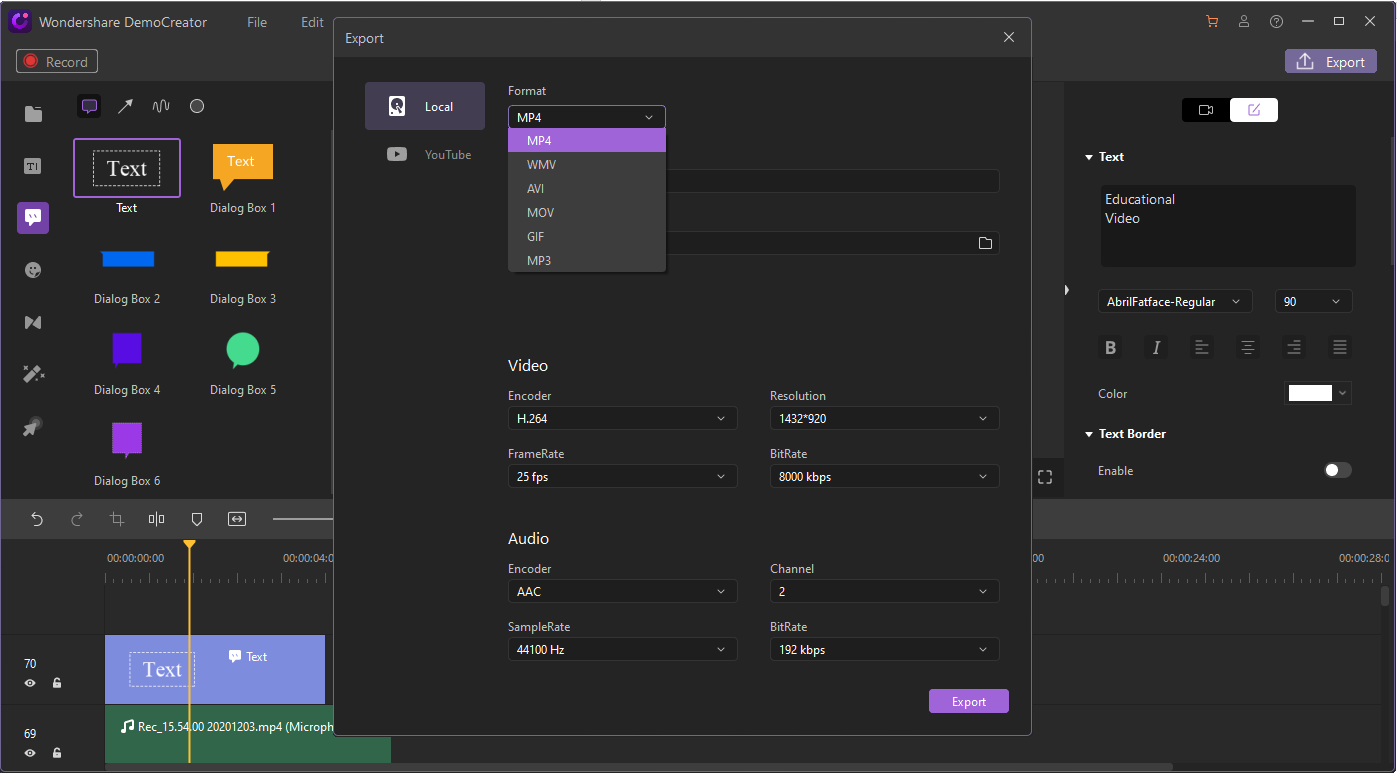Open the font dropdown AbrilFatface-Regular
The width and height of the screenshot is (1397, 773).
[1174, 302]
